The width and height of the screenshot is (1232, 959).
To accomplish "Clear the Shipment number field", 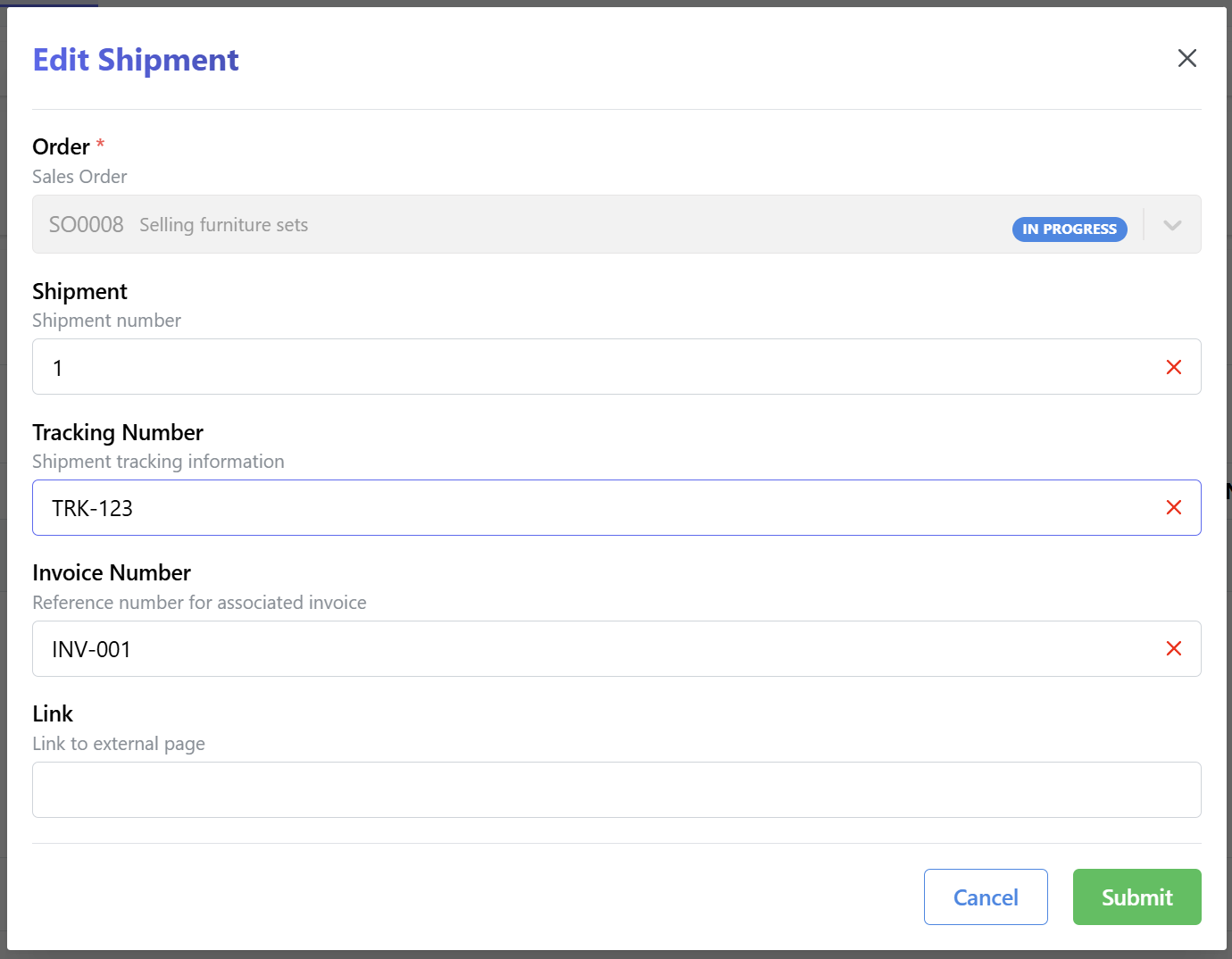I will pos(1173,367).
